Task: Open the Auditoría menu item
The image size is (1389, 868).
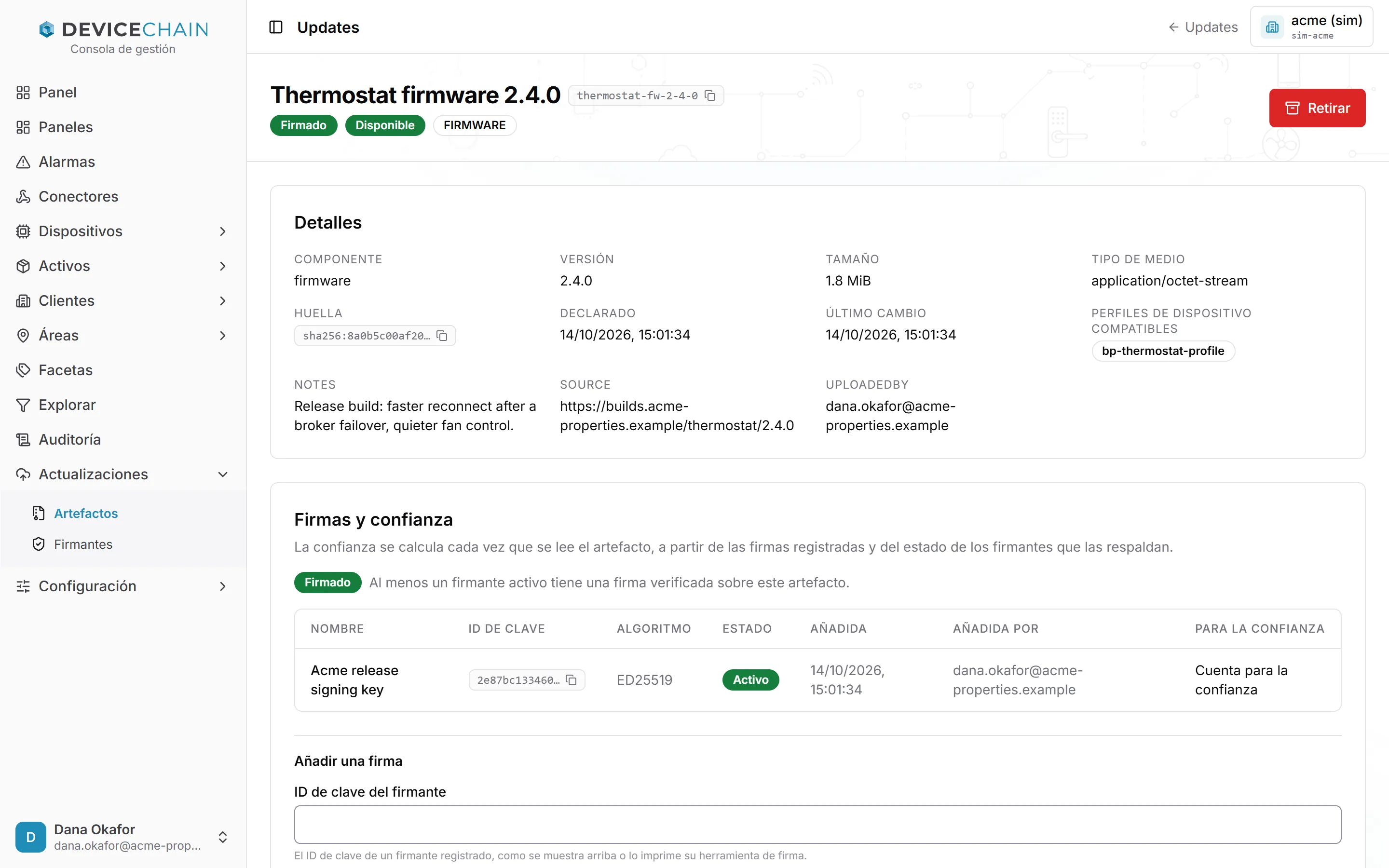Action: (x=123, y=440)
